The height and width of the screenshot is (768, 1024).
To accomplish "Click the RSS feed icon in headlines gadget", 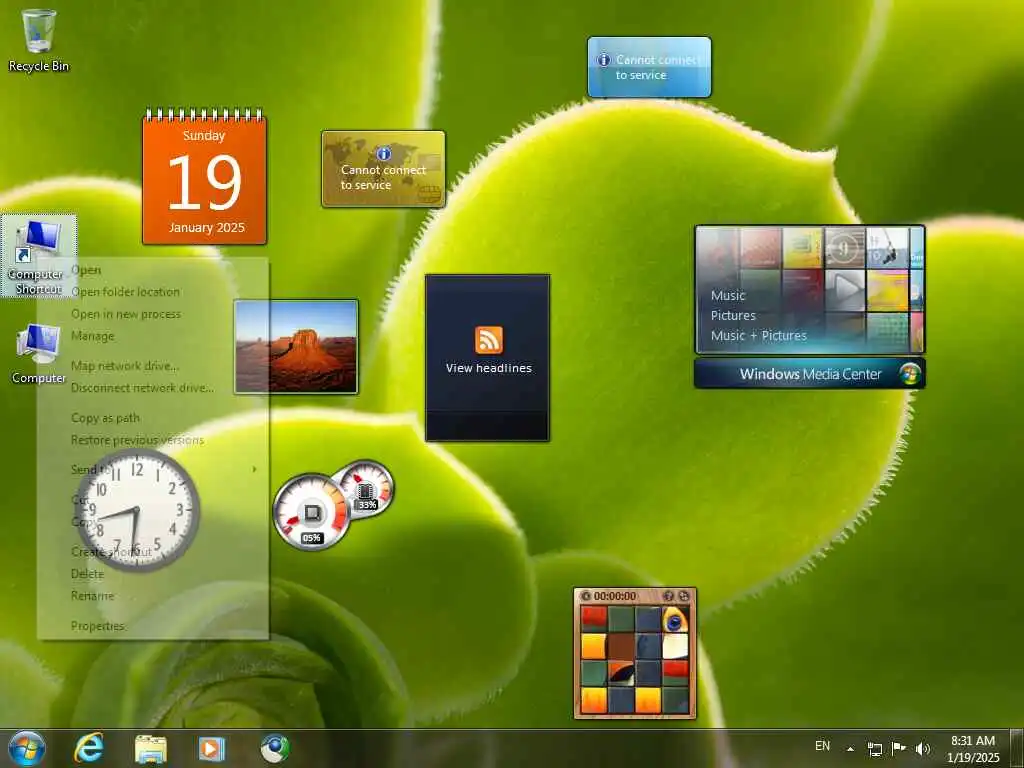I will (x=488, y=340).
